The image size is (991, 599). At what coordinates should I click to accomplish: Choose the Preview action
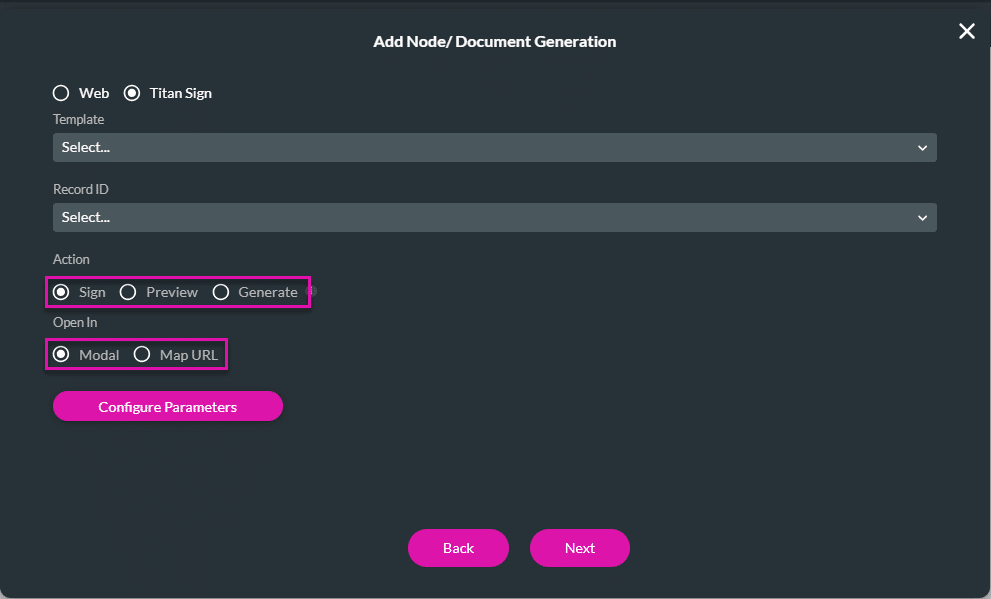pos(127,292)
